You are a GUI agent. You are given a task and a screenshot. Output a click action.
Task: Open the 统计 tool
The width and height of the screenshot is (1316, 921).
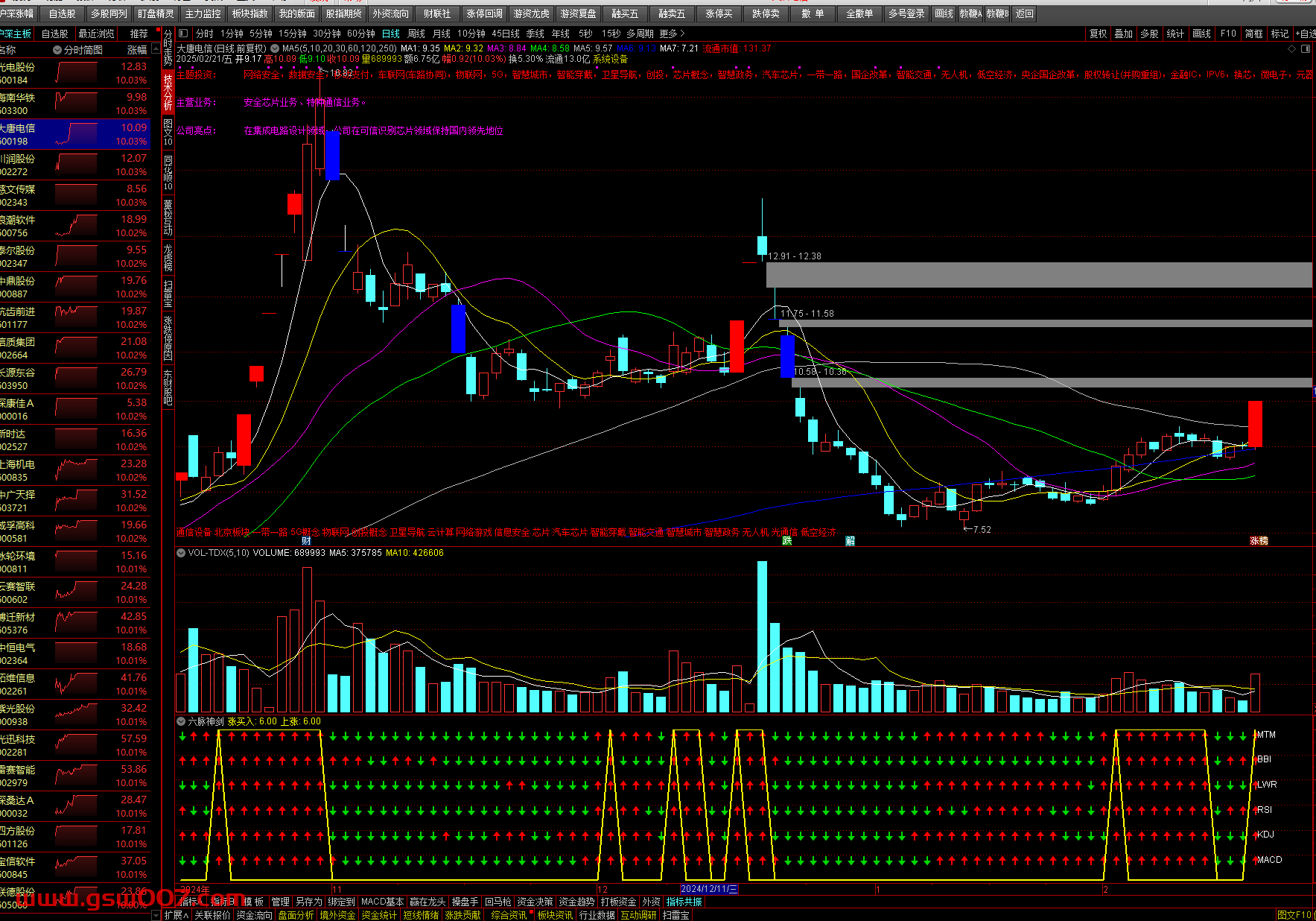click(x=1175, y=34)
